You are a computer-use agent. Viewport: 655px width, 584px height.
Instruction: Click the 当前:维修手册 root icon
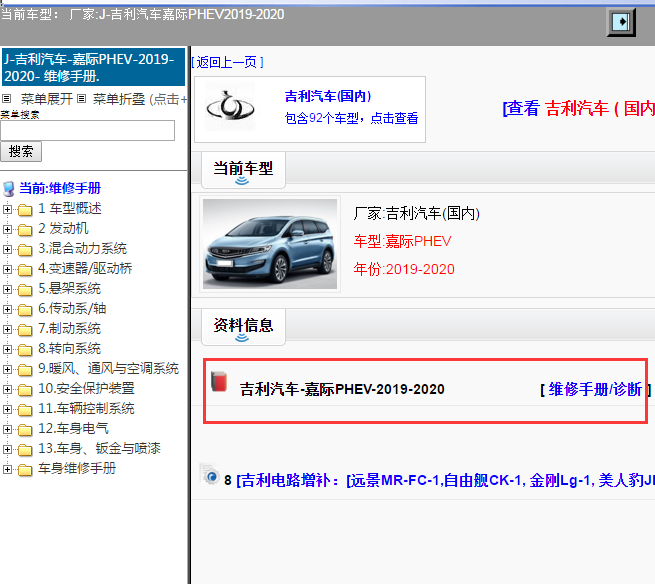coord(9,189)
